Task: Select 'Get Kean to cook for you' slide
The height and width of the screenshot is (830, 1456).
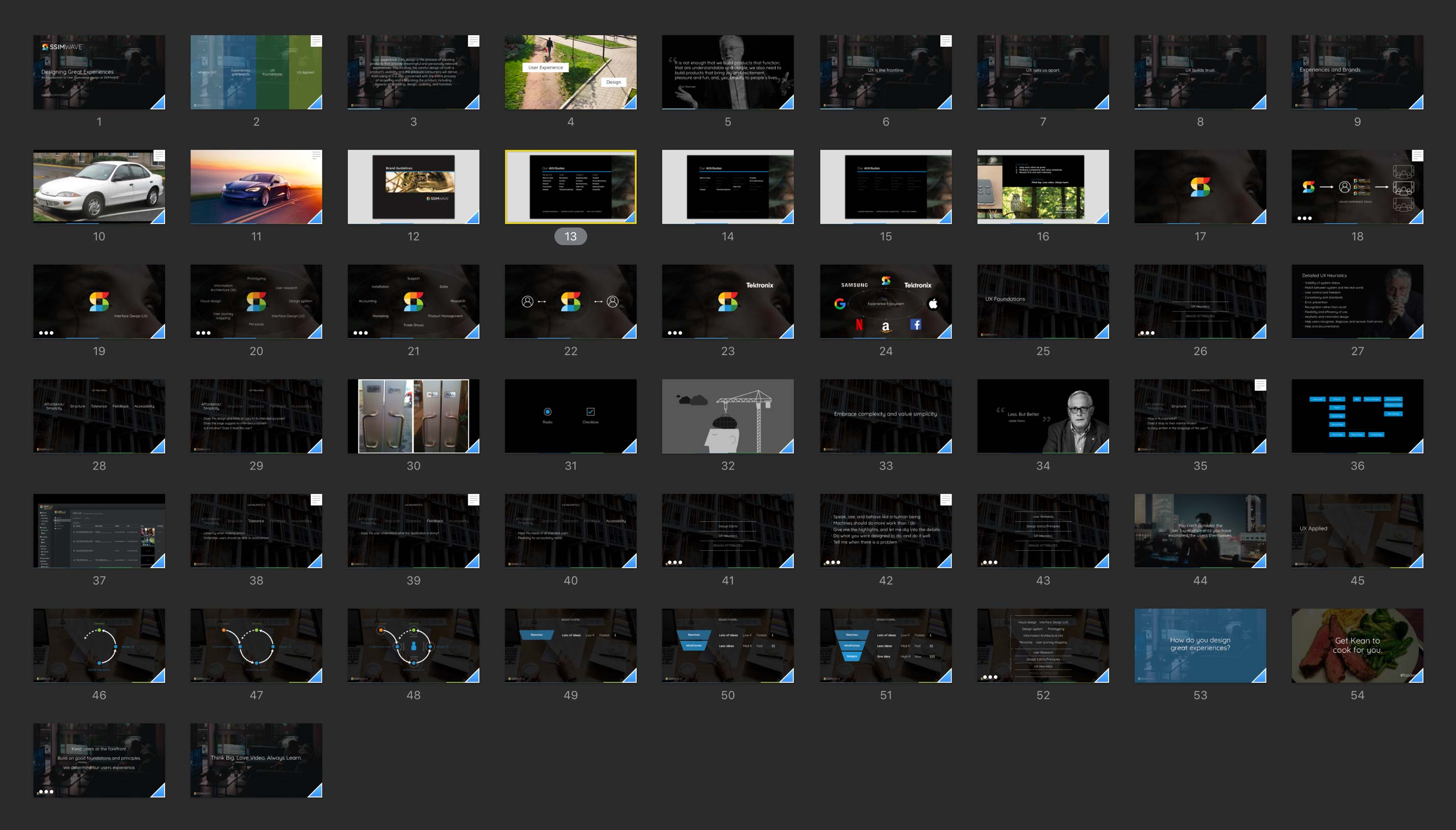Action: [1357, 645]
